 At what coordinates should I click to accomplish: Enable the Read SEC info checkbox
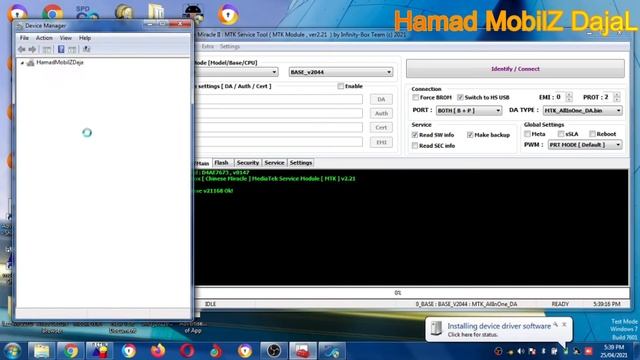415,146
